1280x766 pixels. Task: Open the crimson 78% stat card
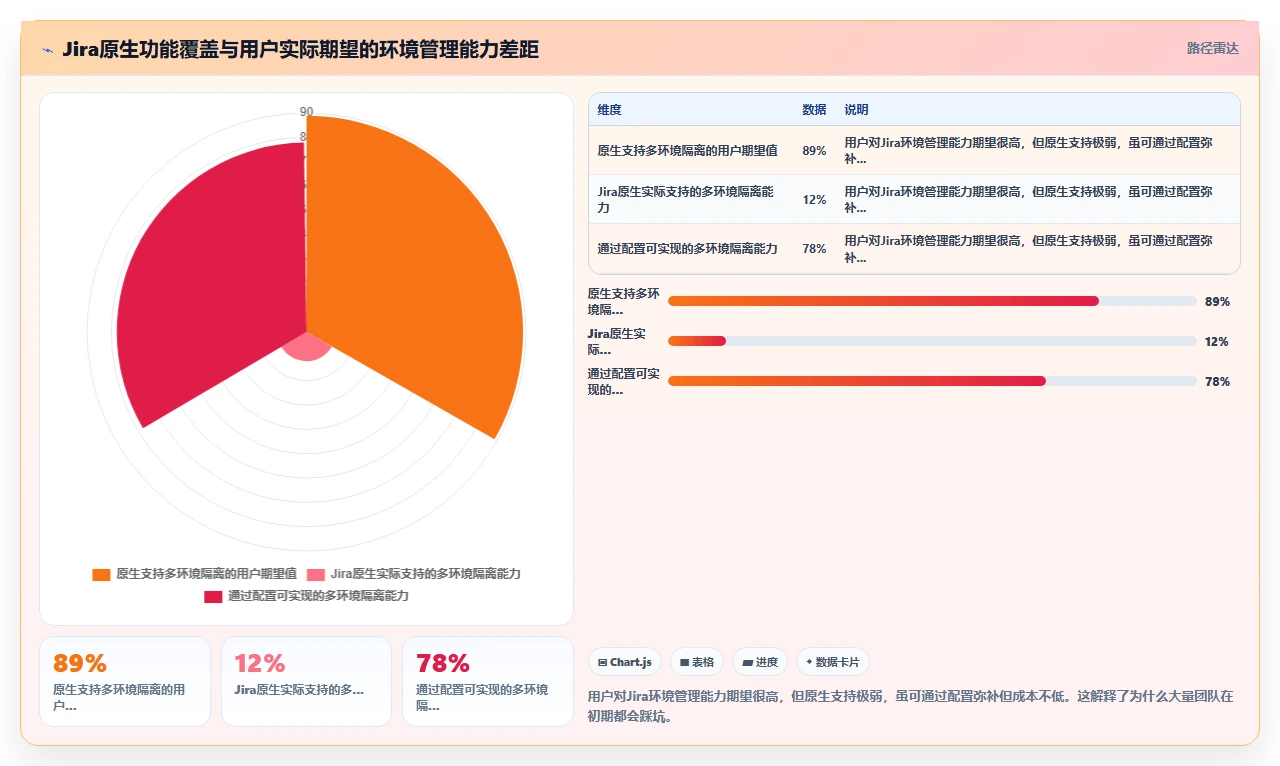[x=488, y=681]
